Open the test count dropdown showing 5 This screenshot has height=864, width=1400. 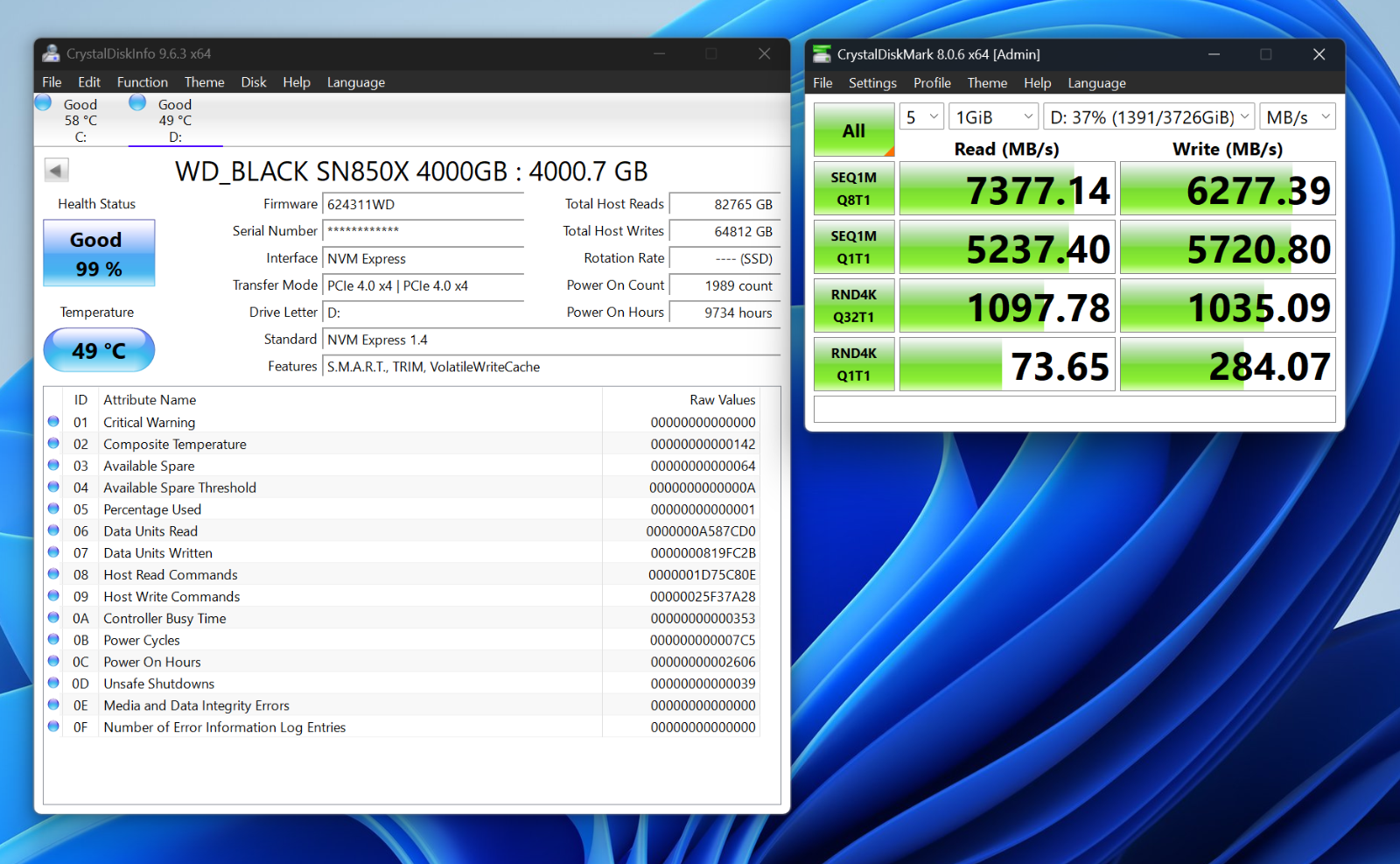pos(921,116)
